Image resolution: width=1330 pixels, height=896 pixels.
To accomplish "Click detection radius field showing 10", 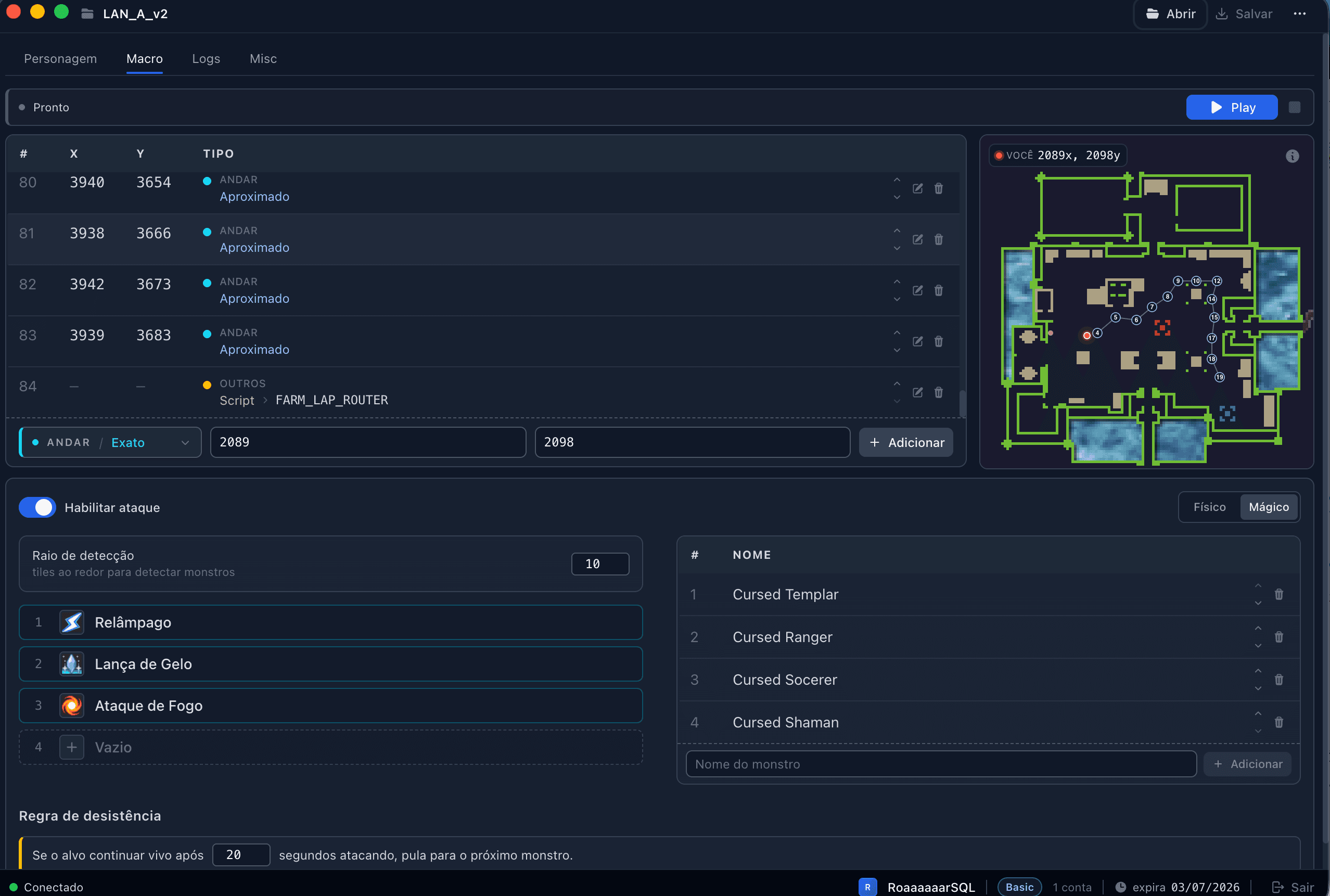I will (600, 564).
